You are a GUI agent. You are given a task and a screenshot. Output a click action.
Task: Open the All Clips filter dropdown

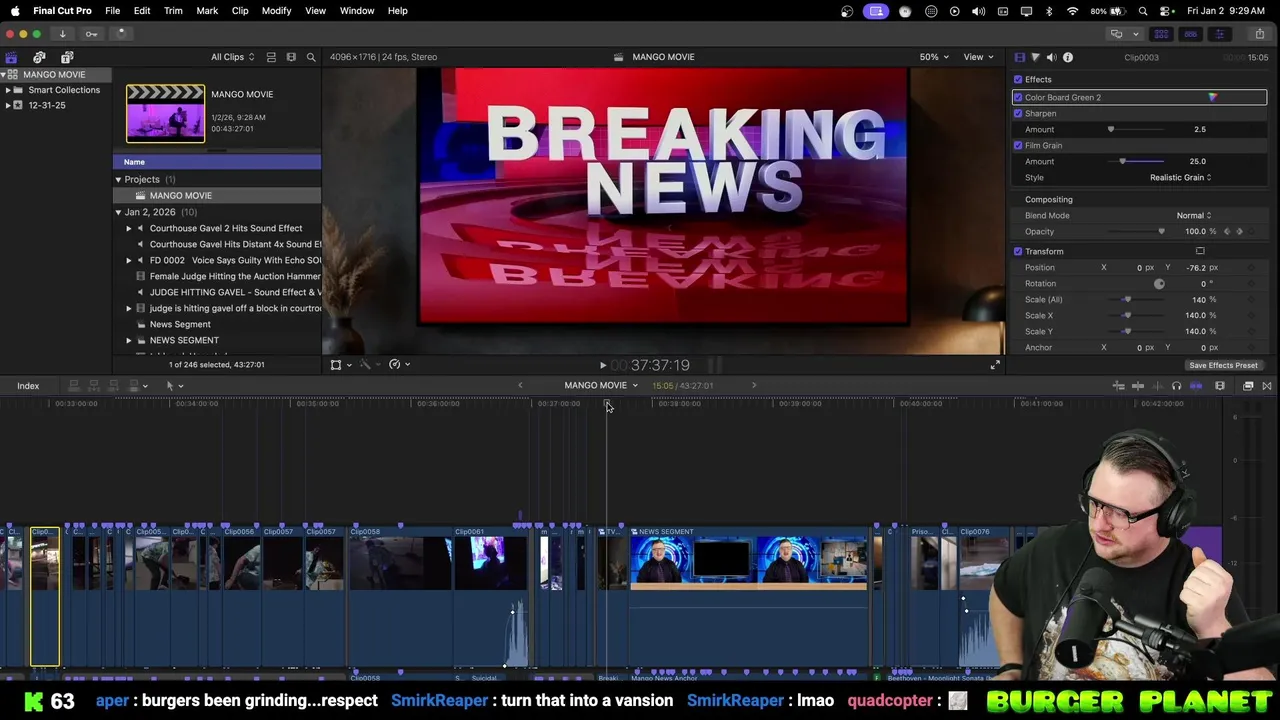[x=232, y=57]
